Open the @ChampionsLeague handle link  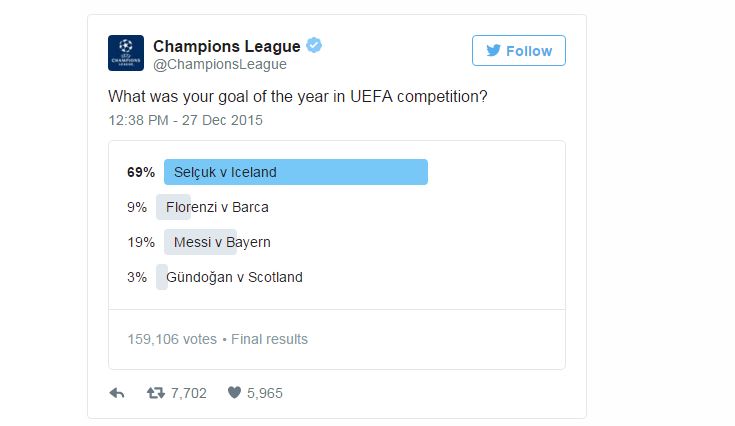tap(219, 65)
